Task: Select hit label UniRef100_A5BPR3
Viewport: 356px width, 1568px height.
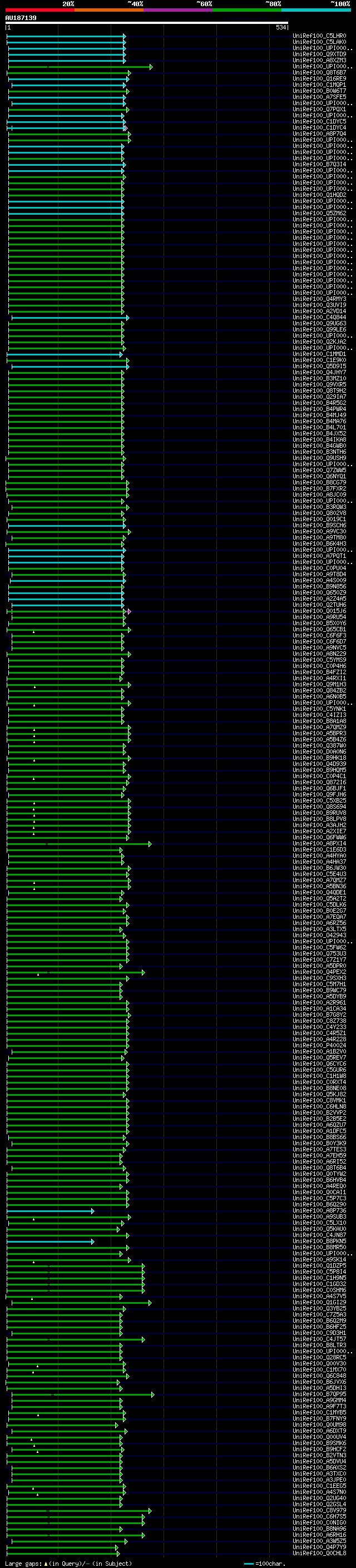Action: 319,734
